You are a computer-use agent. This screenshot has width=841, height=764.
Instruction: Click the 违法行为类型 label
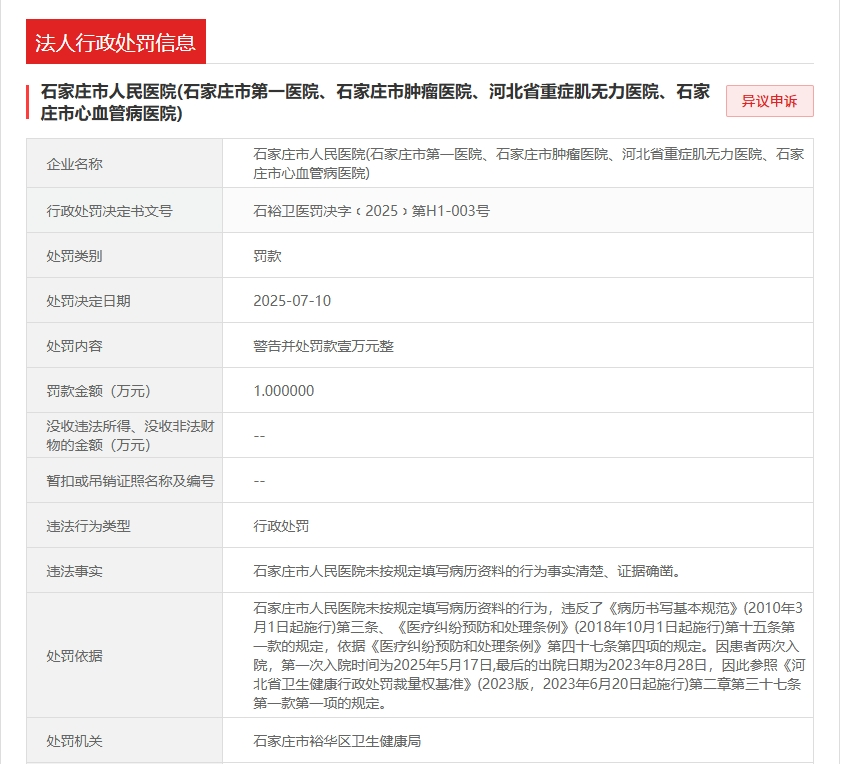point(88,526)
